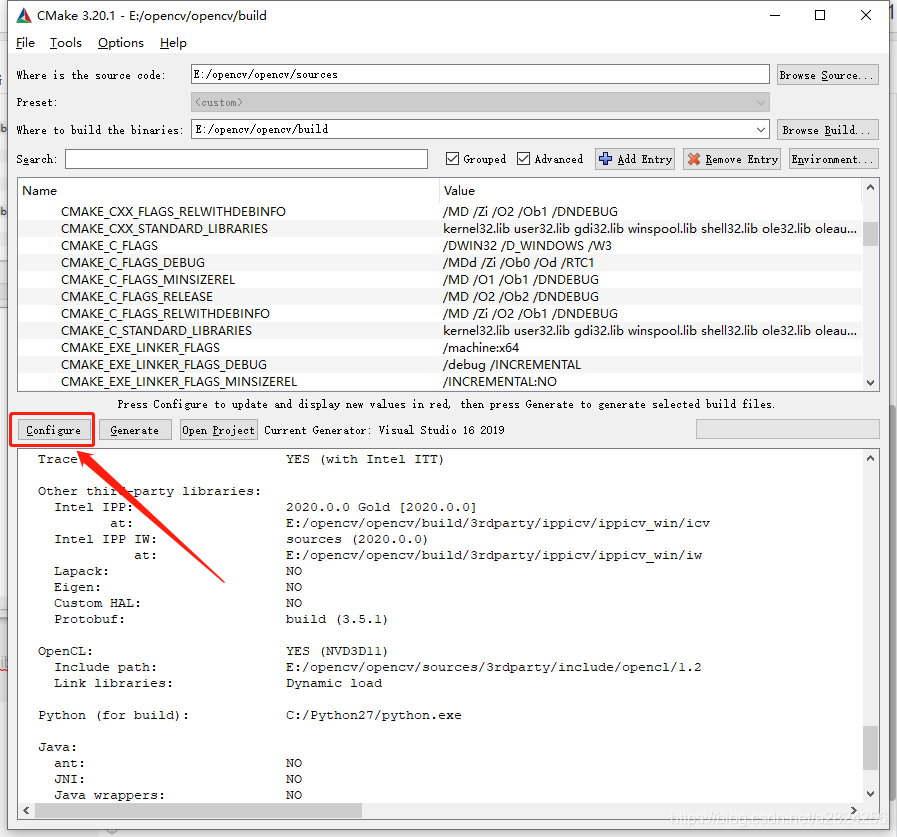Click the scroll-up arrow of the cache variable list
The image size is (897, 837).
click(870, 188)
